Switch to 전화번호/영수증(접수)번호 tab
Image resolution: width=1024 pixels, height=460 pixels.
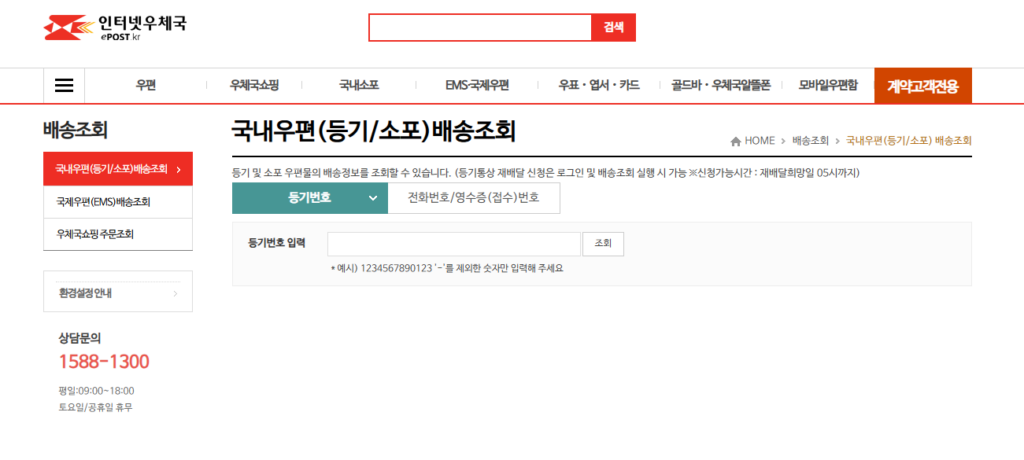(x=473, y=198)
